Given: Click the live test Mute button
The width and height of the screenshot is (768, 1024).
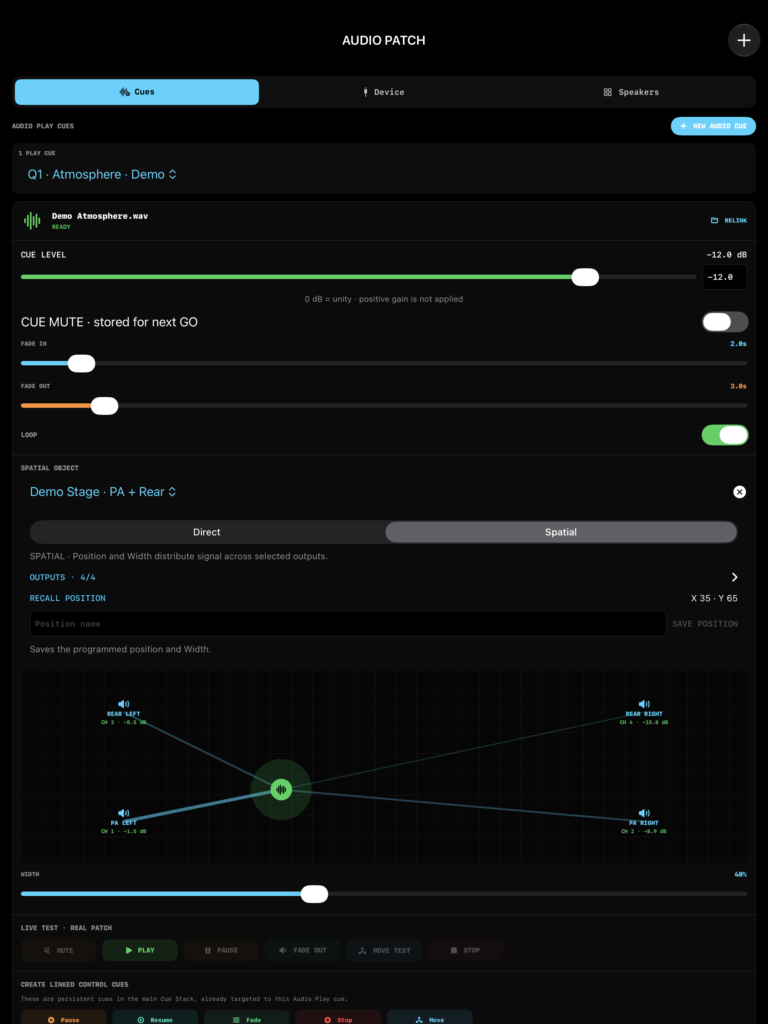Looking at the screenshot, I should (59, 950).
